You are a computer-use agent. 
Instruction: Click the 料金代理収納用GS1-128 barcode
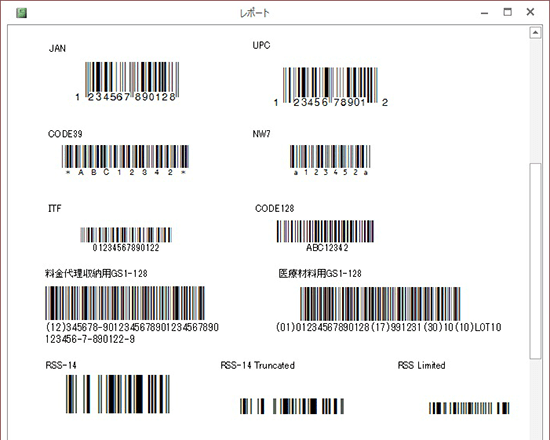[x=125, y=303]
